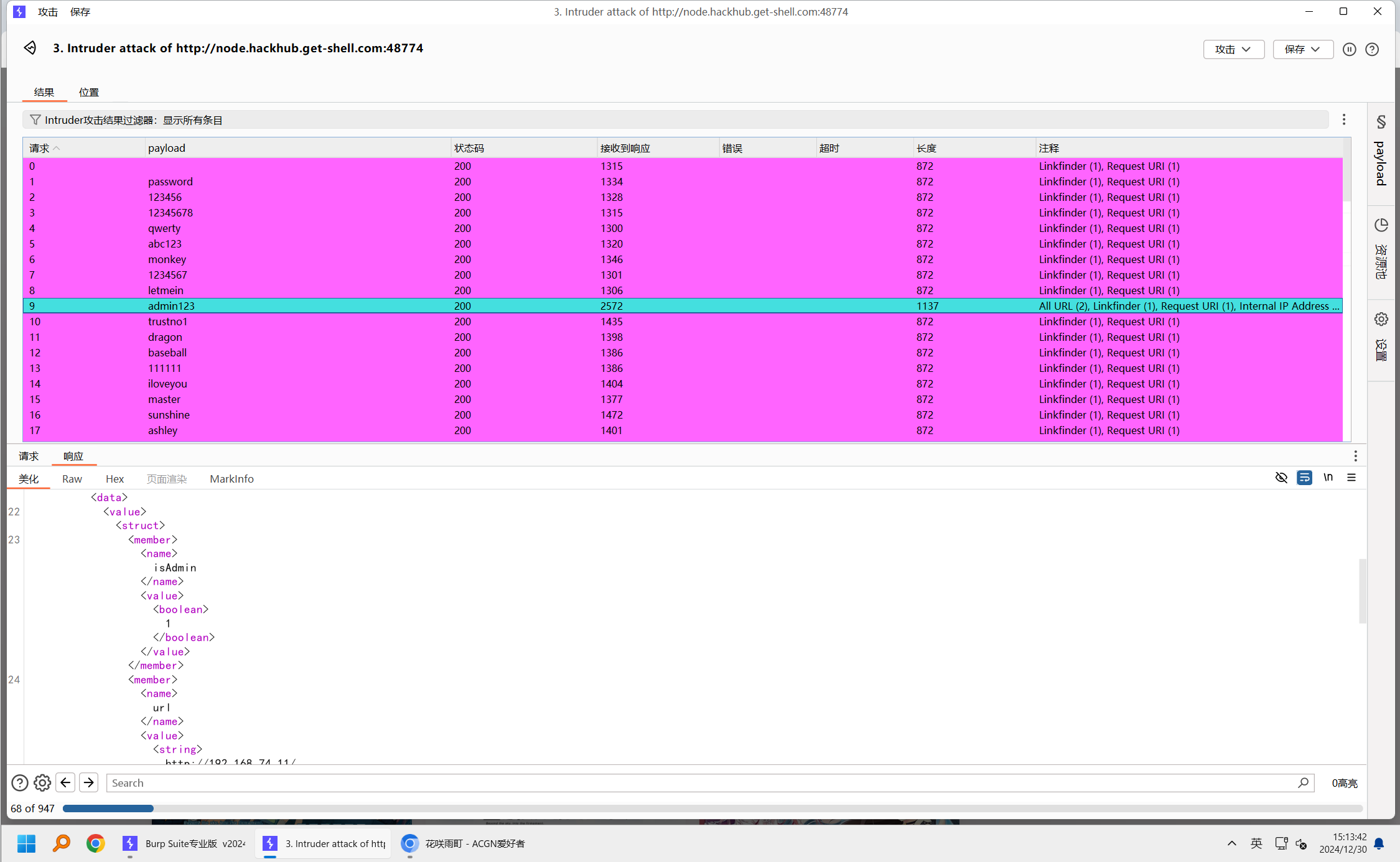
Task: Switch to the 位置 tab
Action: pyautogui.click(x=88, y=92)
